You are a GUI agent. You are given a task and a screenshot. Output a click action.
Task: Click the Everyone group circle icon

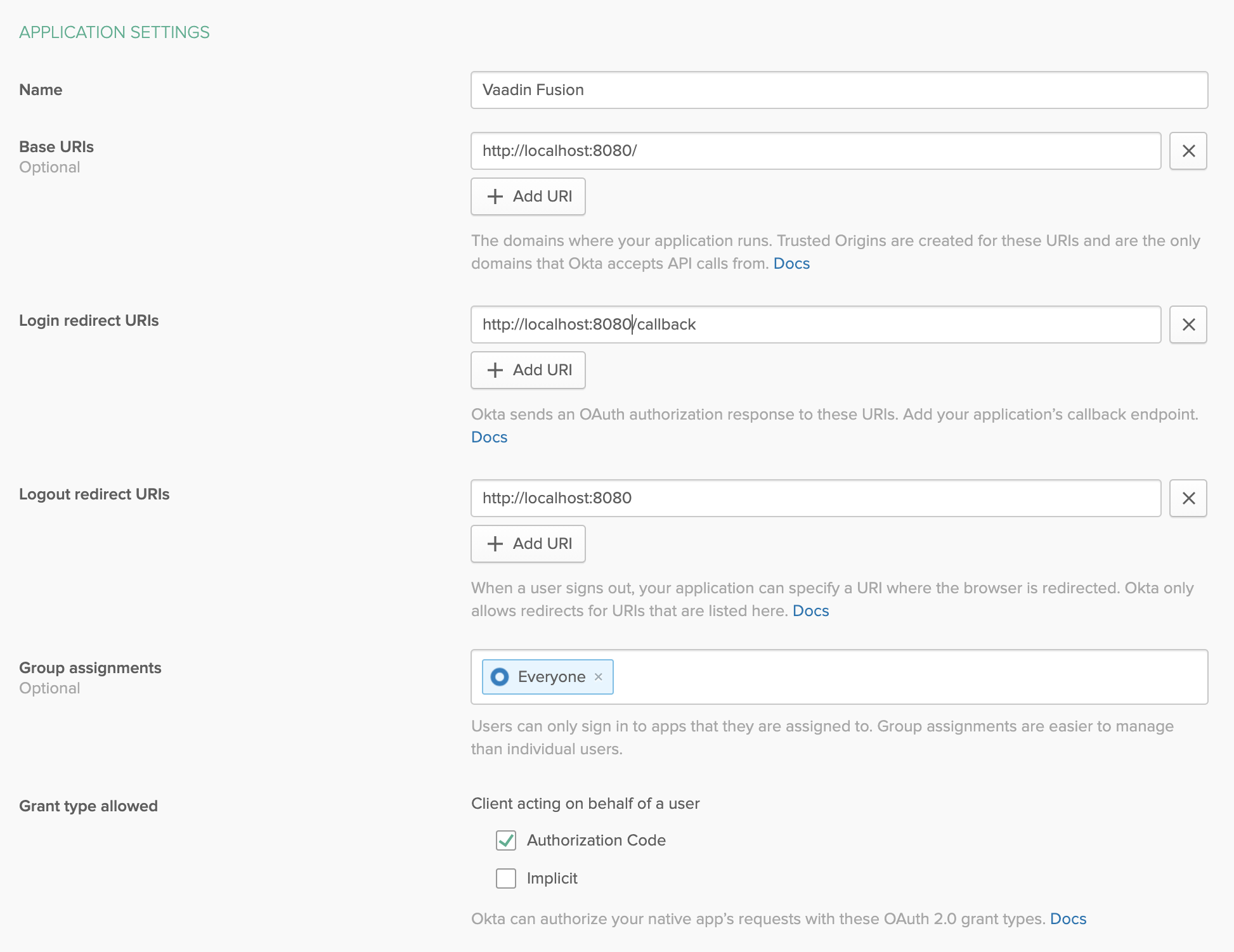(x=500, y=677)
